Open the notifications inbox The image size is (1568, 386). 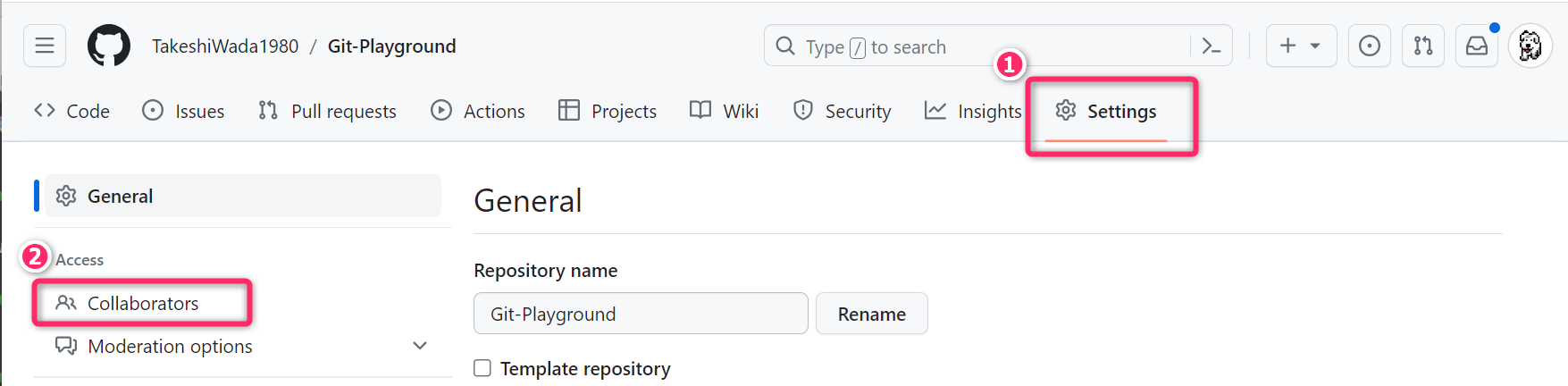point(1477,46)
